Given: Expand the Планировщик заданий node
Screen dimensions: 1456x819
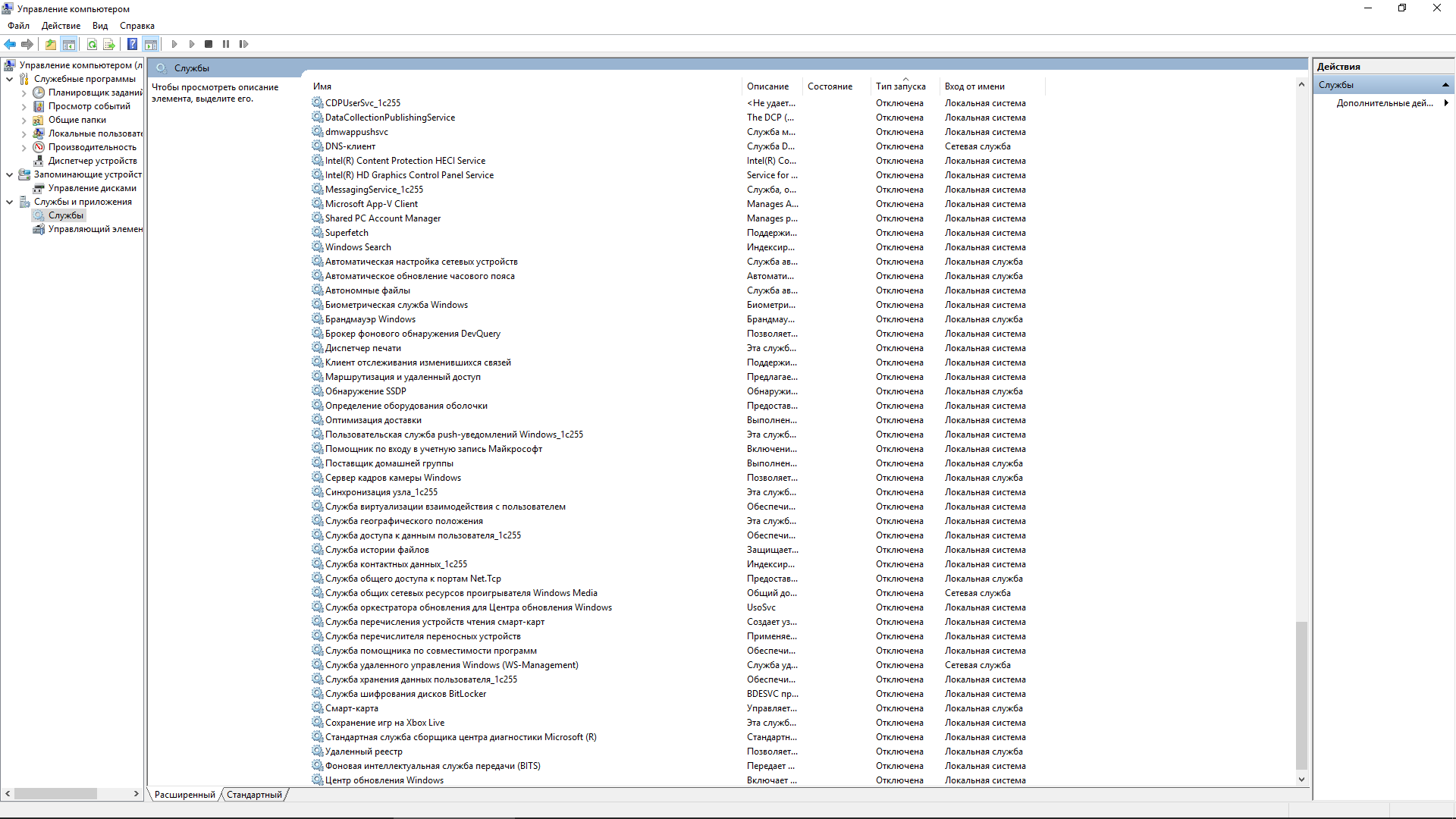Looking at the screenshot, I should point(24,93).
